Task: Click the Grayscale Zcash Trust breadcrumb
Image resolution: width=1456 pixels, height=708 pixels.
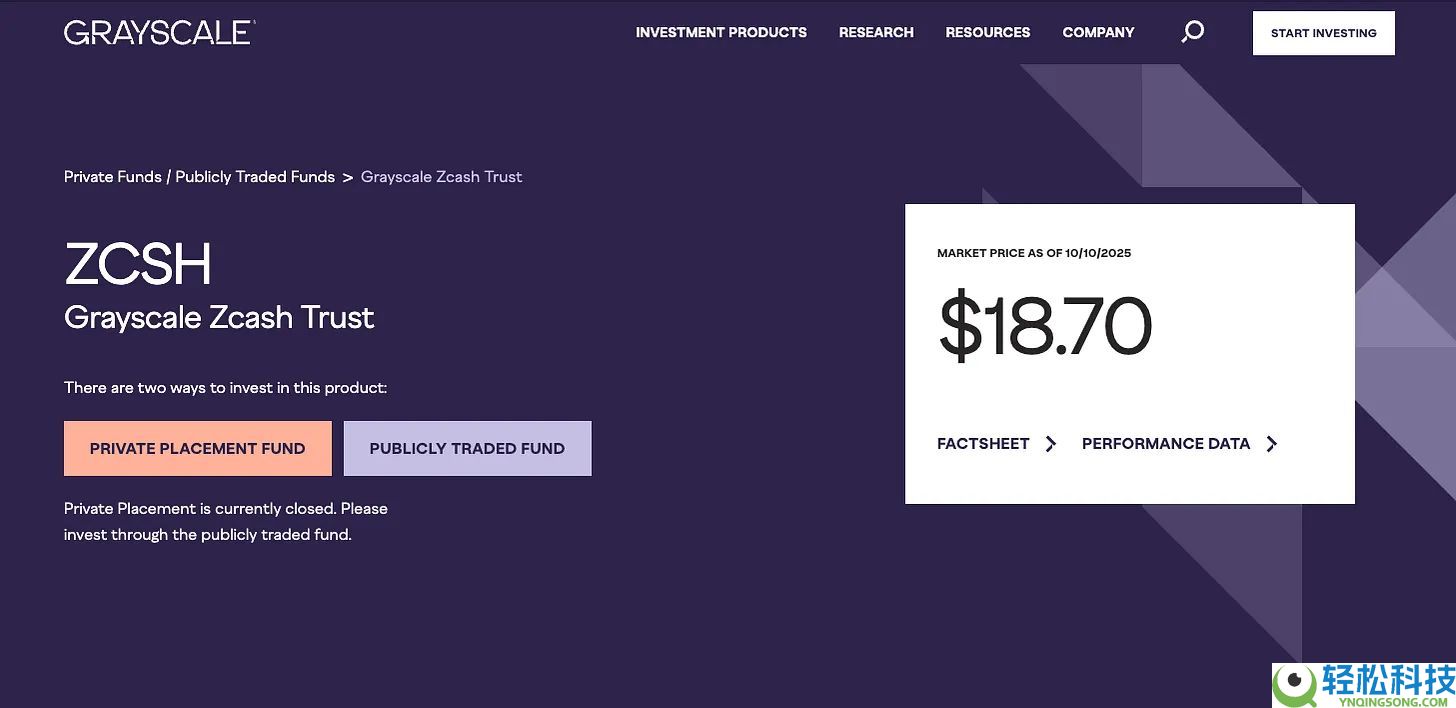Action: (441, 177)
